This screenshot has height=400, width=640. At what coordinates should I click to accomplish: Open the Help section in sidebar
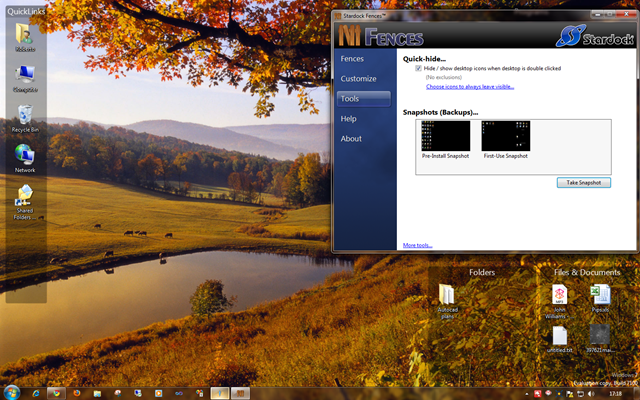(x=348, y=119)
